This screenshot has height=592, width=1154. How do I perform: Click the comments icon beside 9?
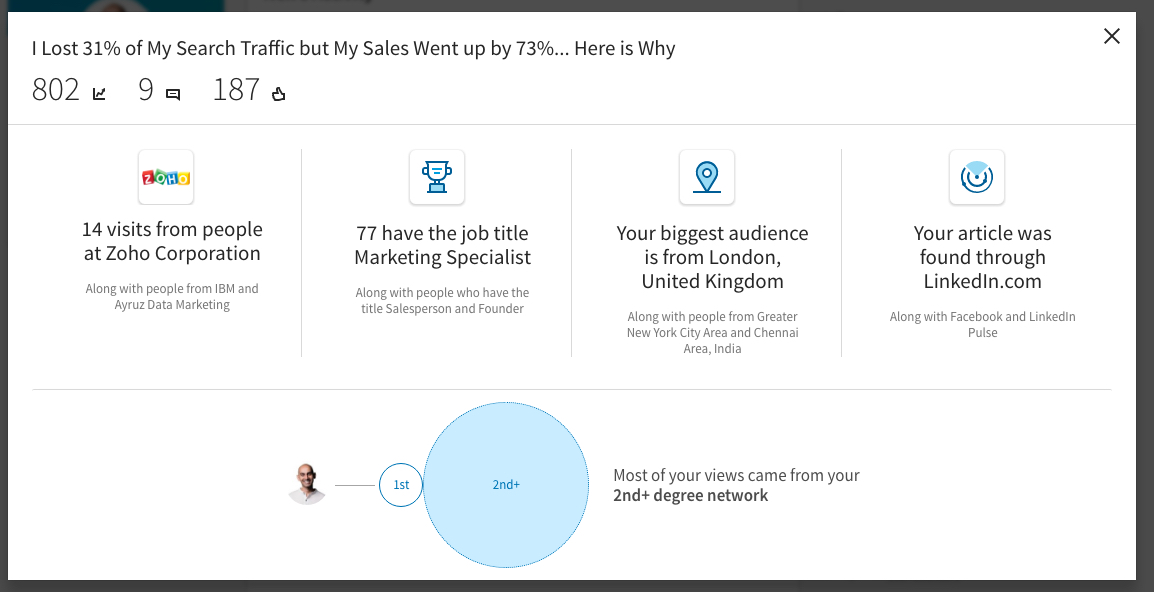(173, 95)
